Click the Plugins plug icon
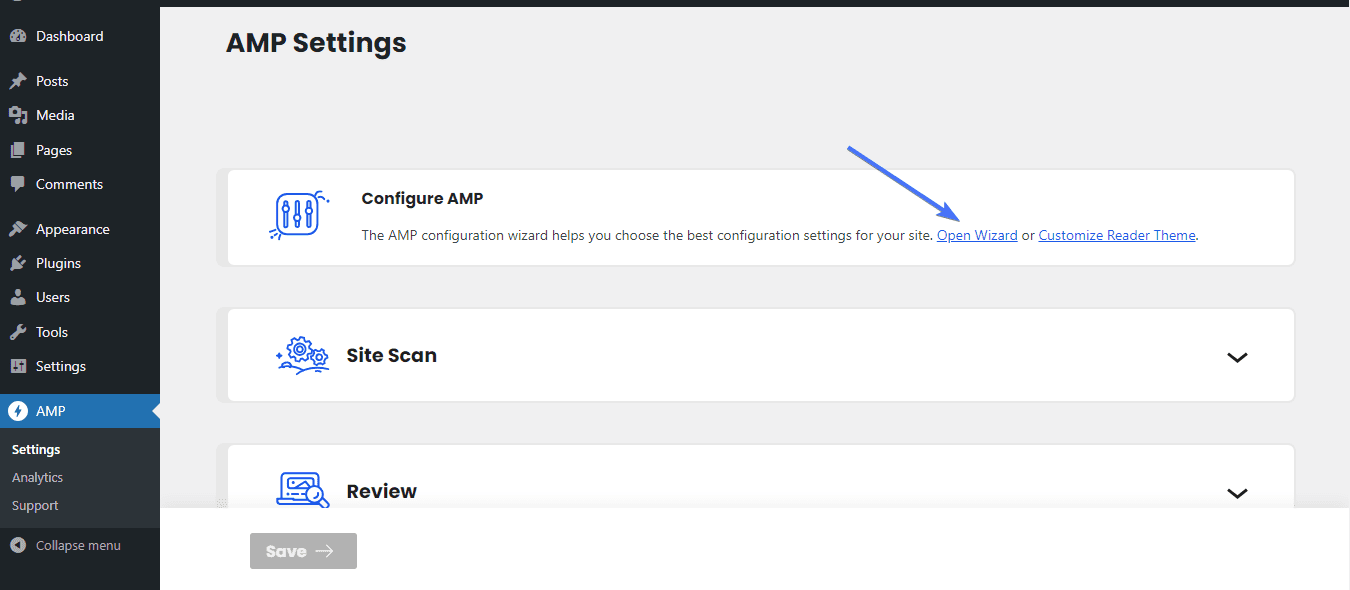 click(18, 263)
